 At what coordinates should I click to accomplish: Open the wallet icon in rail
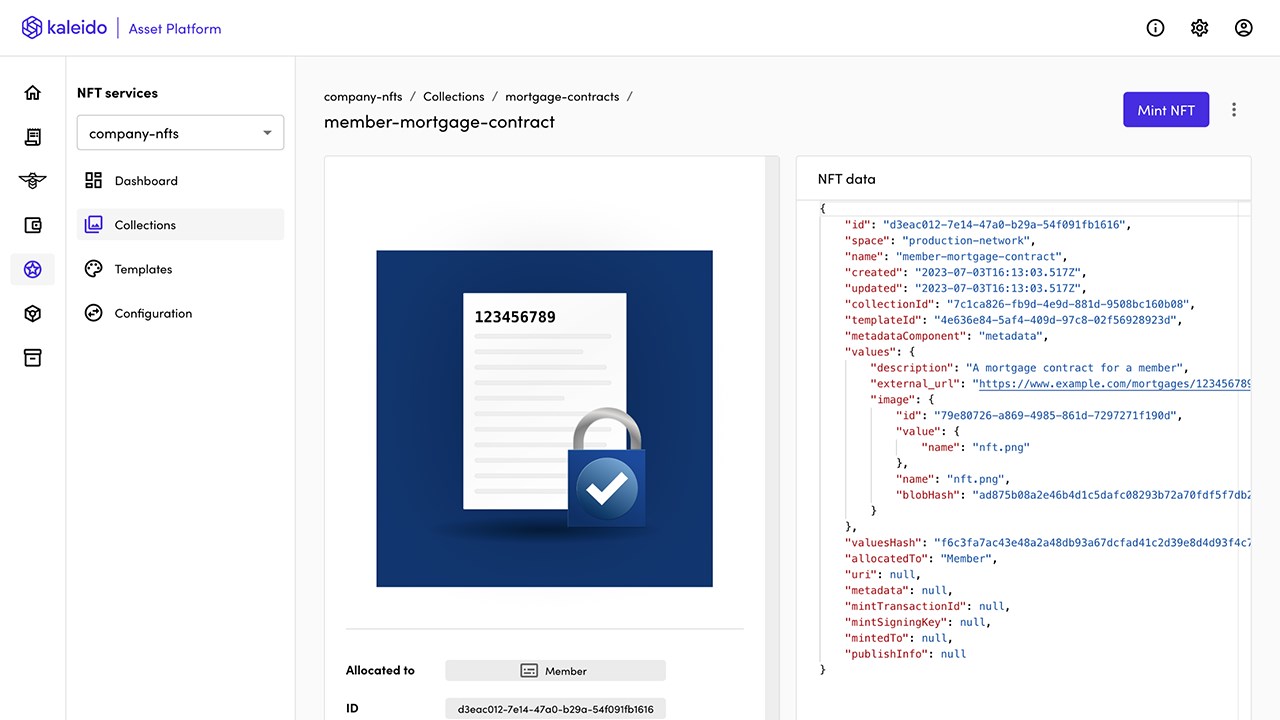(33, 225)
